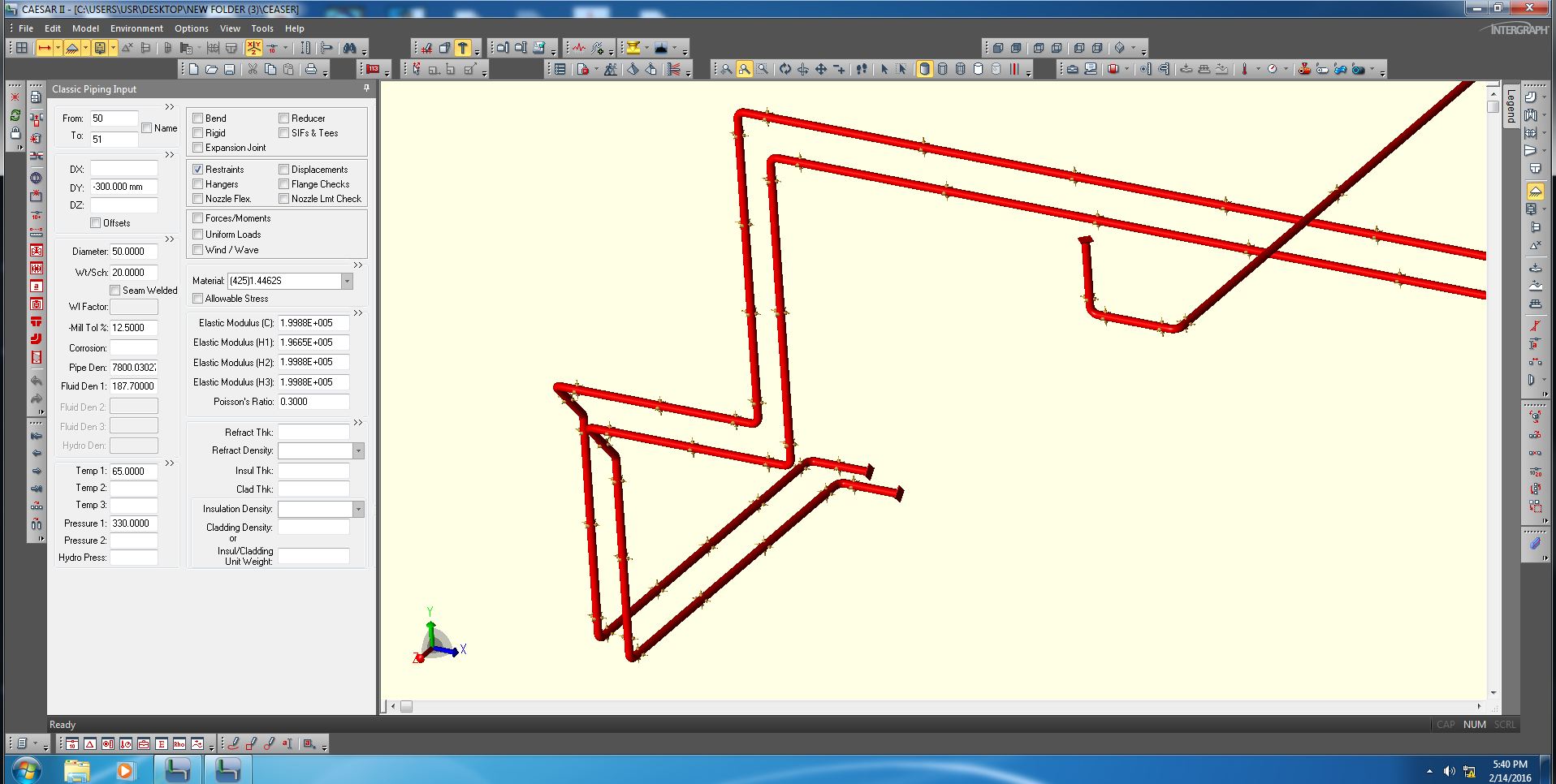This screenshot has width=1556, height=784.
Task: Click the isometric view cube icon
Action: click(1119, 48)
